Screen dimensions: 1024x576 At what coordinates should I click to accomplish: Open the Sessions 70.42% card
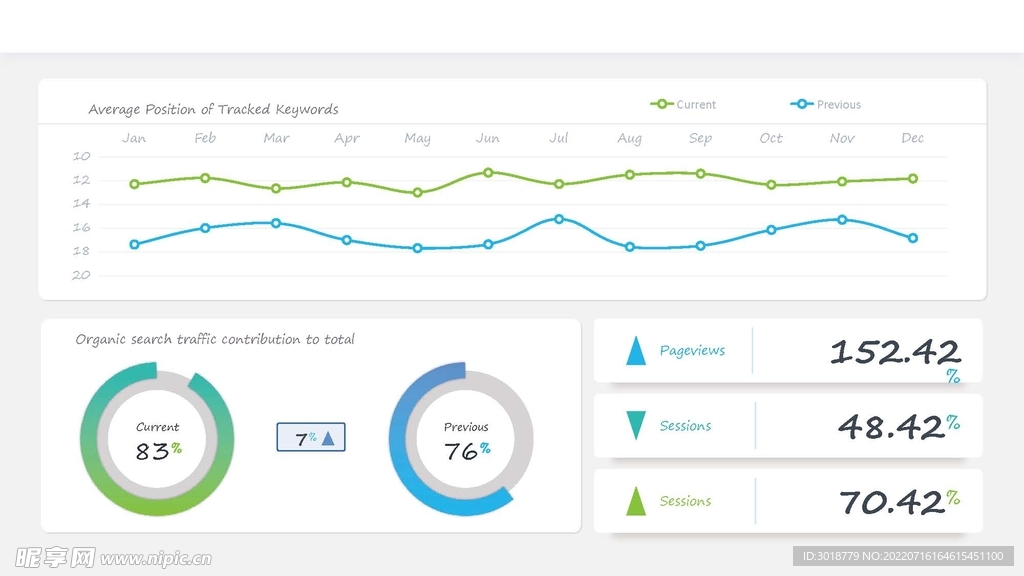(788, 501)
